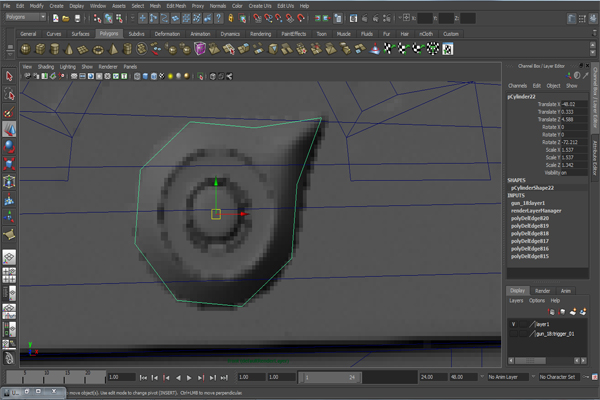Create a polygon cube from the shelf
This screenshot has width=600, height=400.
(x=40, y=49)
